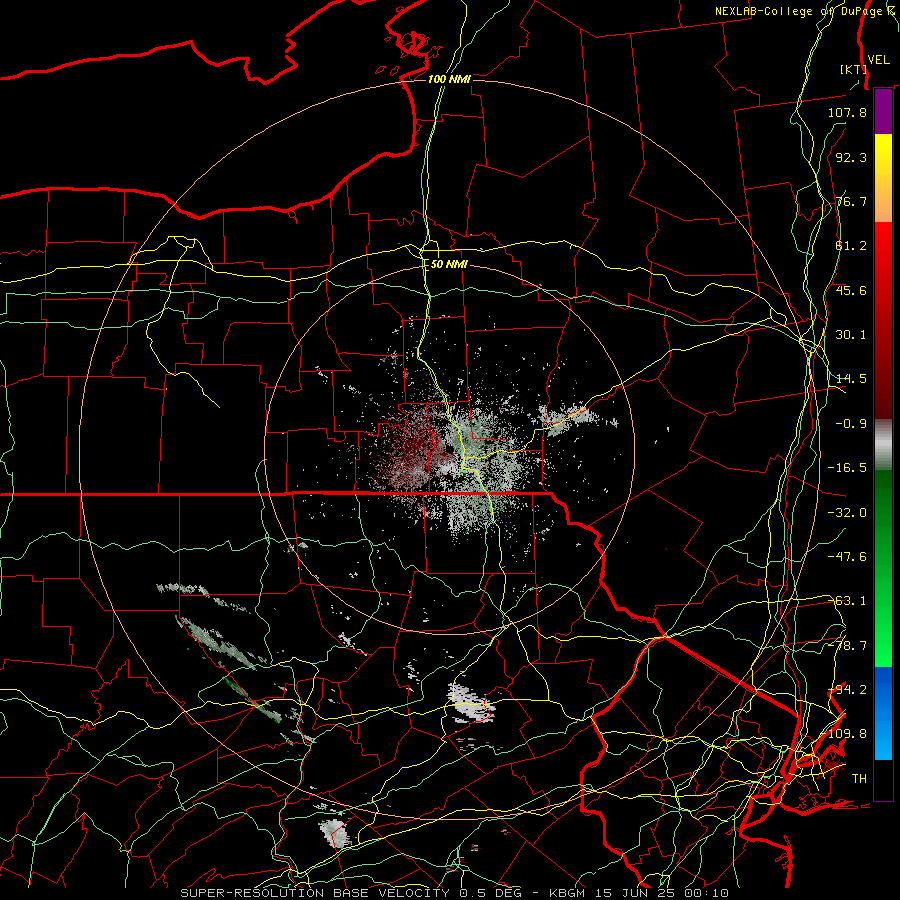The height and width of the screenshot is (900, 900).
Task: Select the 92.3 legend value
Action: (x=851, y=157)
